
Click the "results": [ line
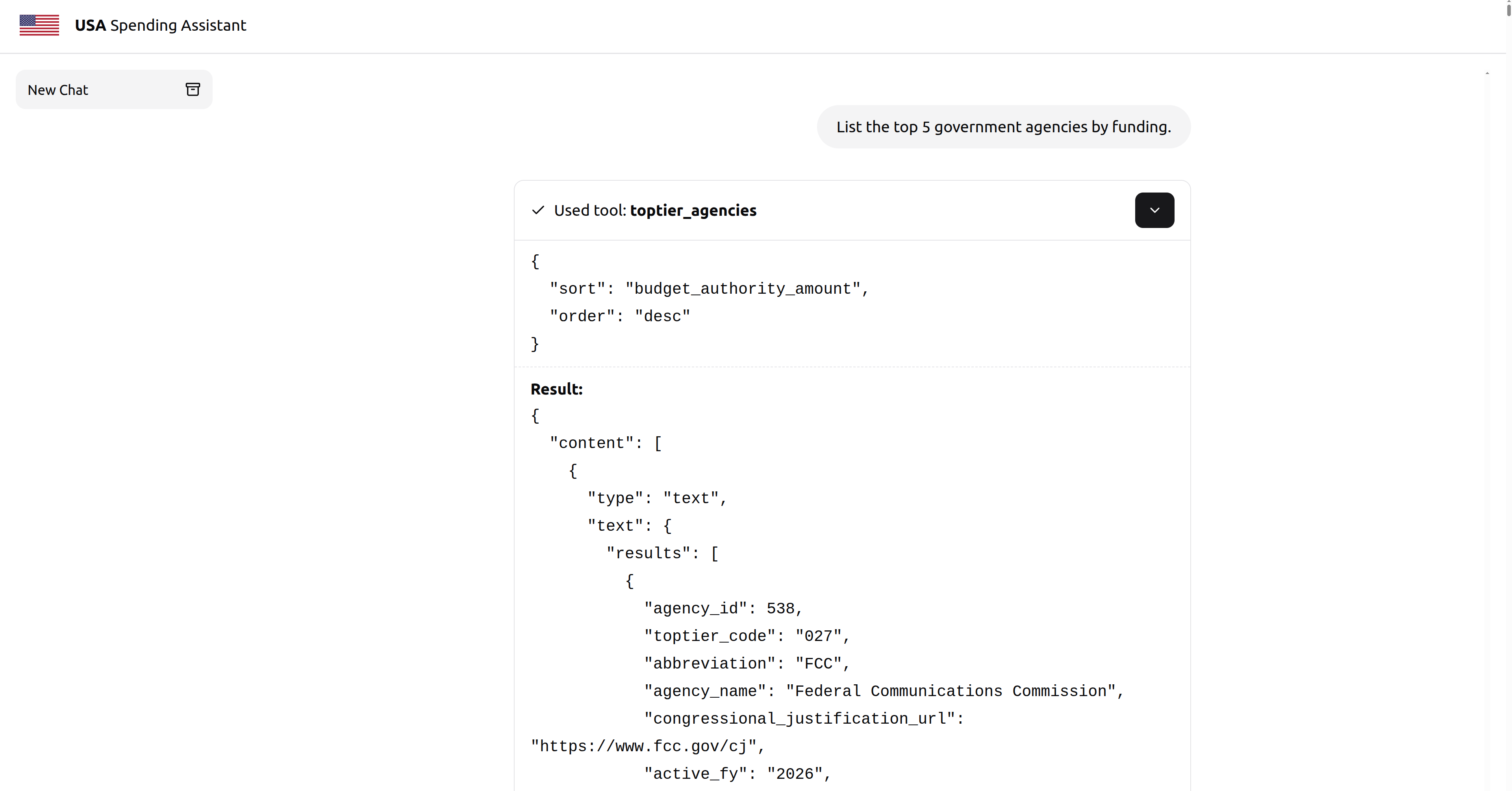point(663,553)
